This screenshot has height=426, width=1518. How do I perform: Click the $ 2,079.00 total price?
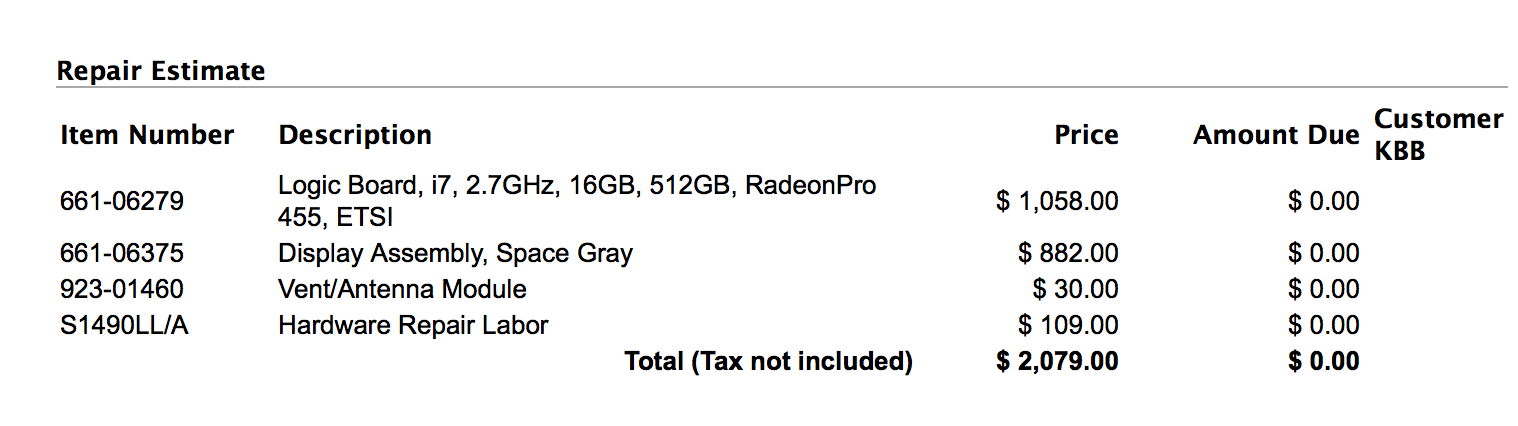[1057, 361]
